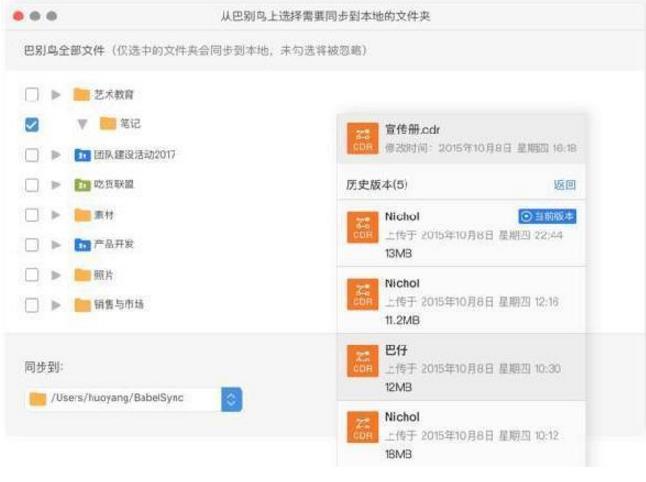Expand the 照片 folder
This screenshot has height=482, width=646.
click(x=57, y=275)
